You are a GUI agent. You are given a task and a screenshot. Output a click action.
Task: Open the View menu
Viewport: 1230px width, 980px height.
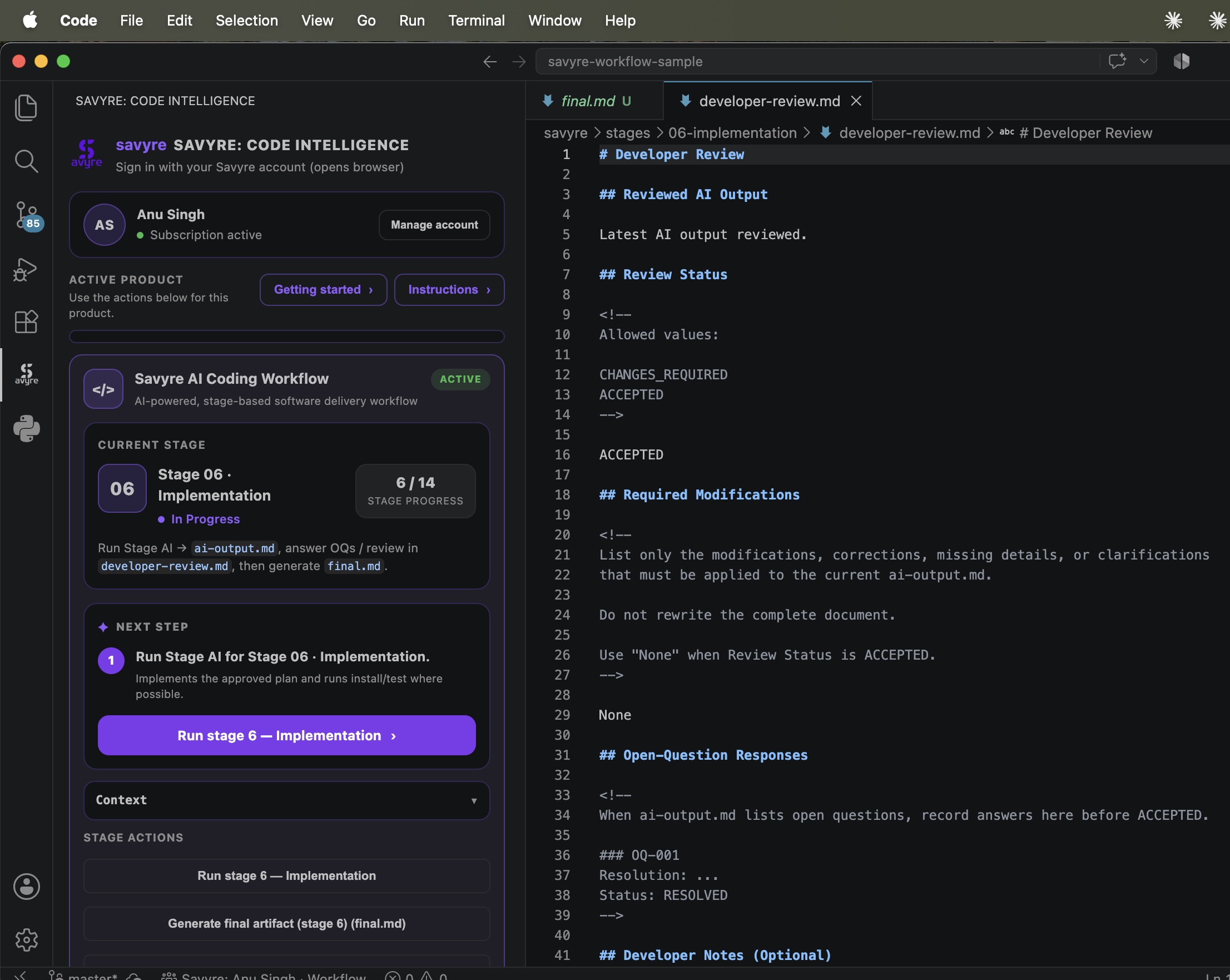point(317,21)
